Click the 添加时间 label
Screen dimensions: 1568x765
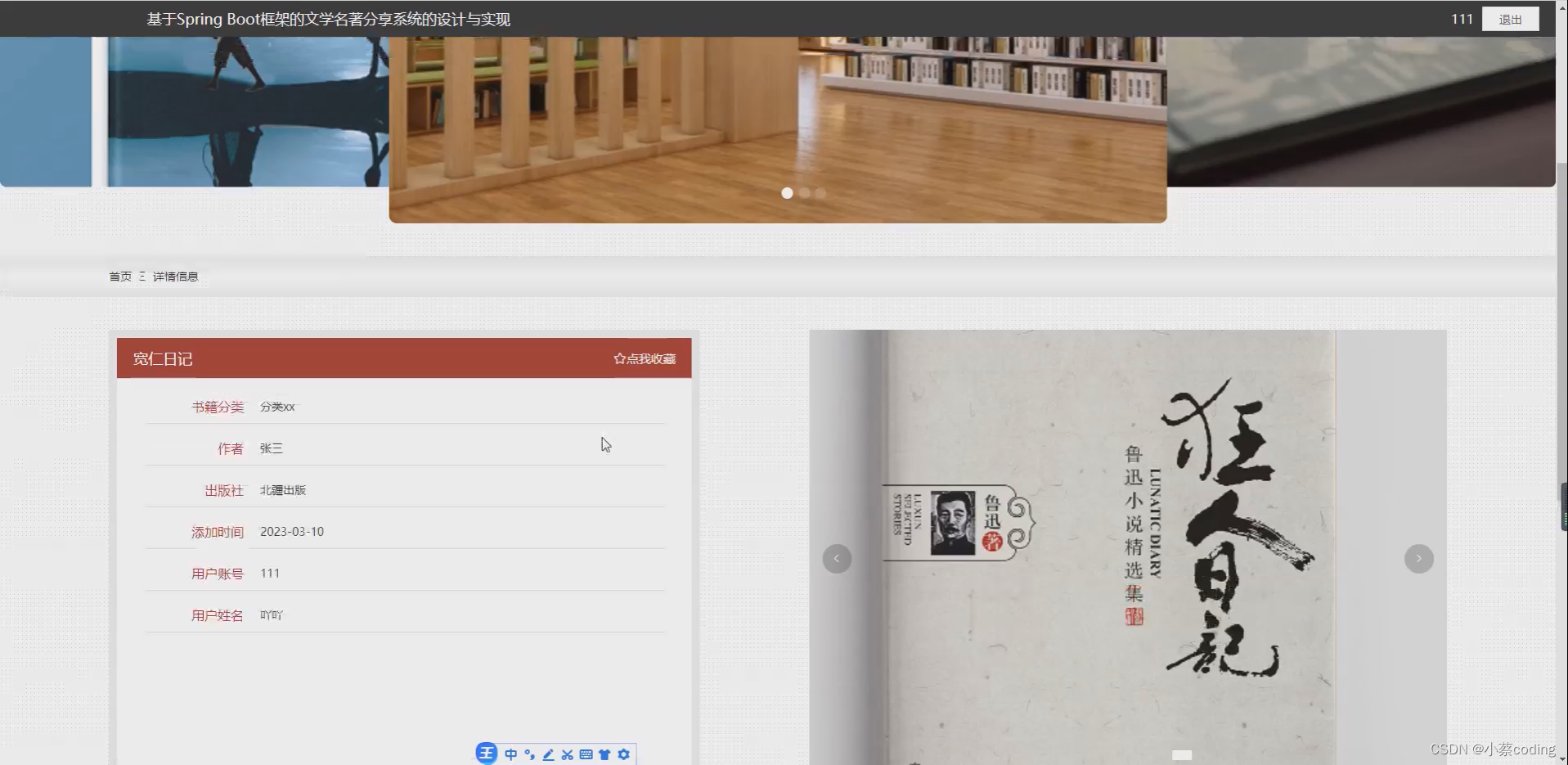coord(218,532)
